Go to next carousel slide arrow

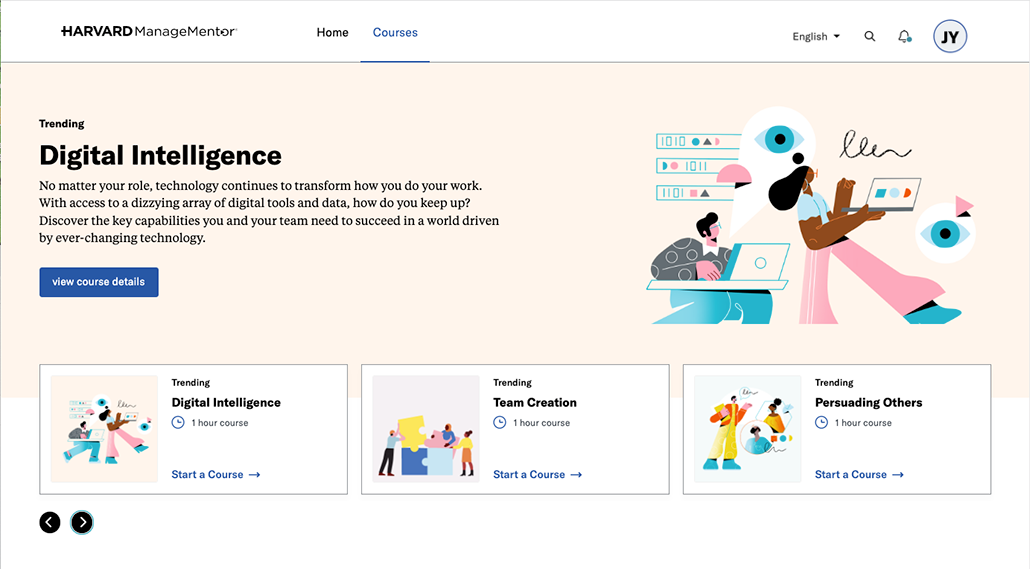click(x=82, y=523)
